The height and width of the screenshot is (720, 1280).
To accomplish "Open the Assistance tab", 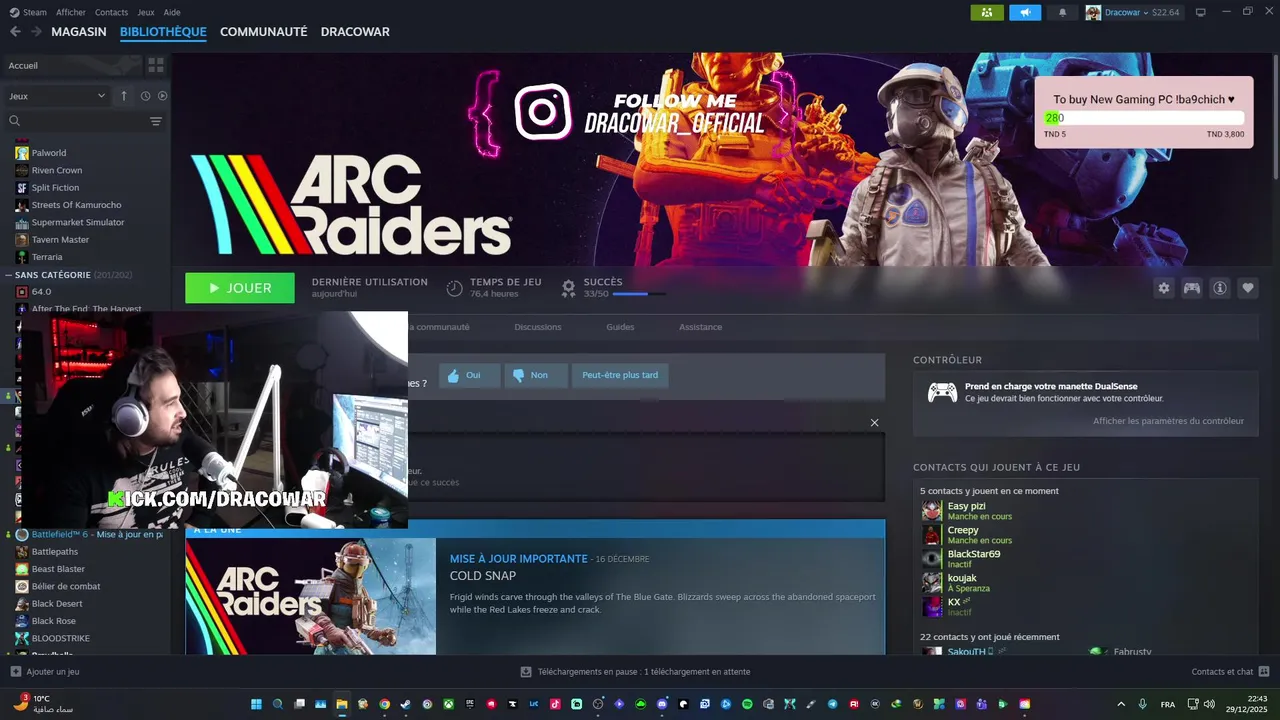I will 700,327.
